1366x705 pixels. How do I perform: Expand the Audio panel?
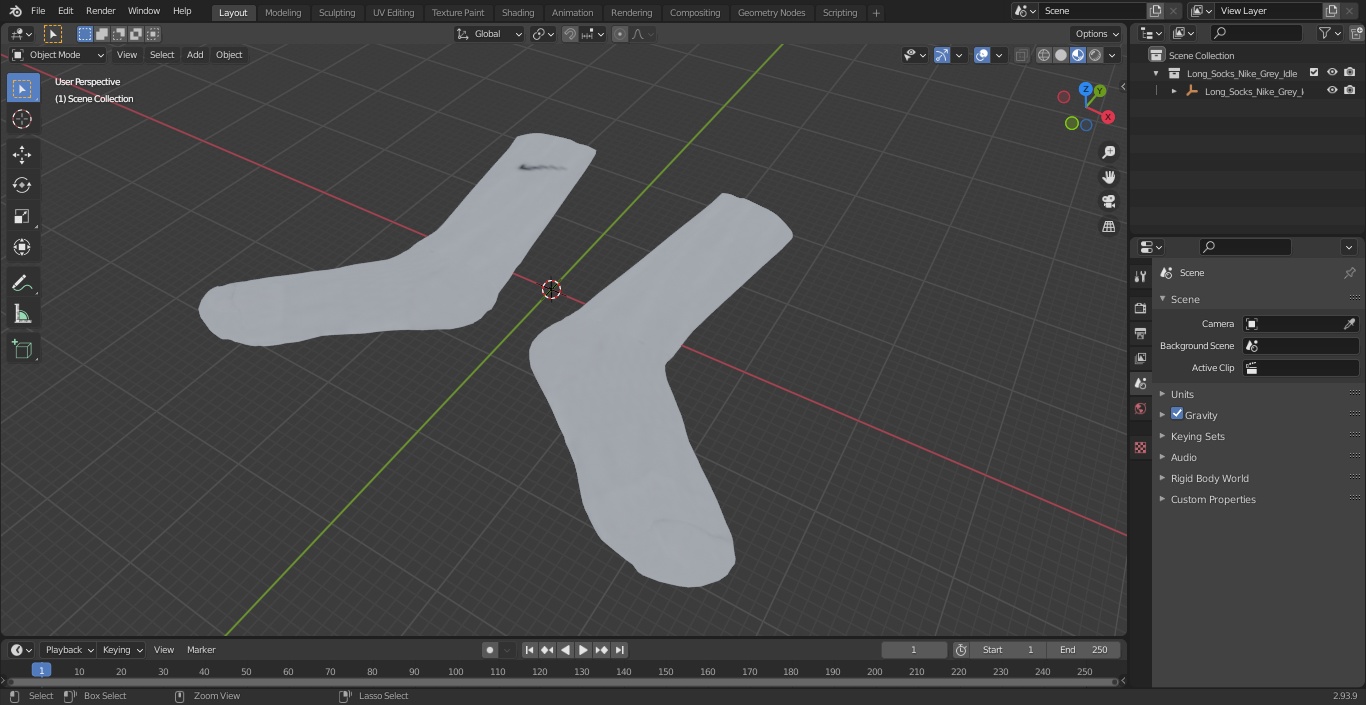coord(1183,457)
